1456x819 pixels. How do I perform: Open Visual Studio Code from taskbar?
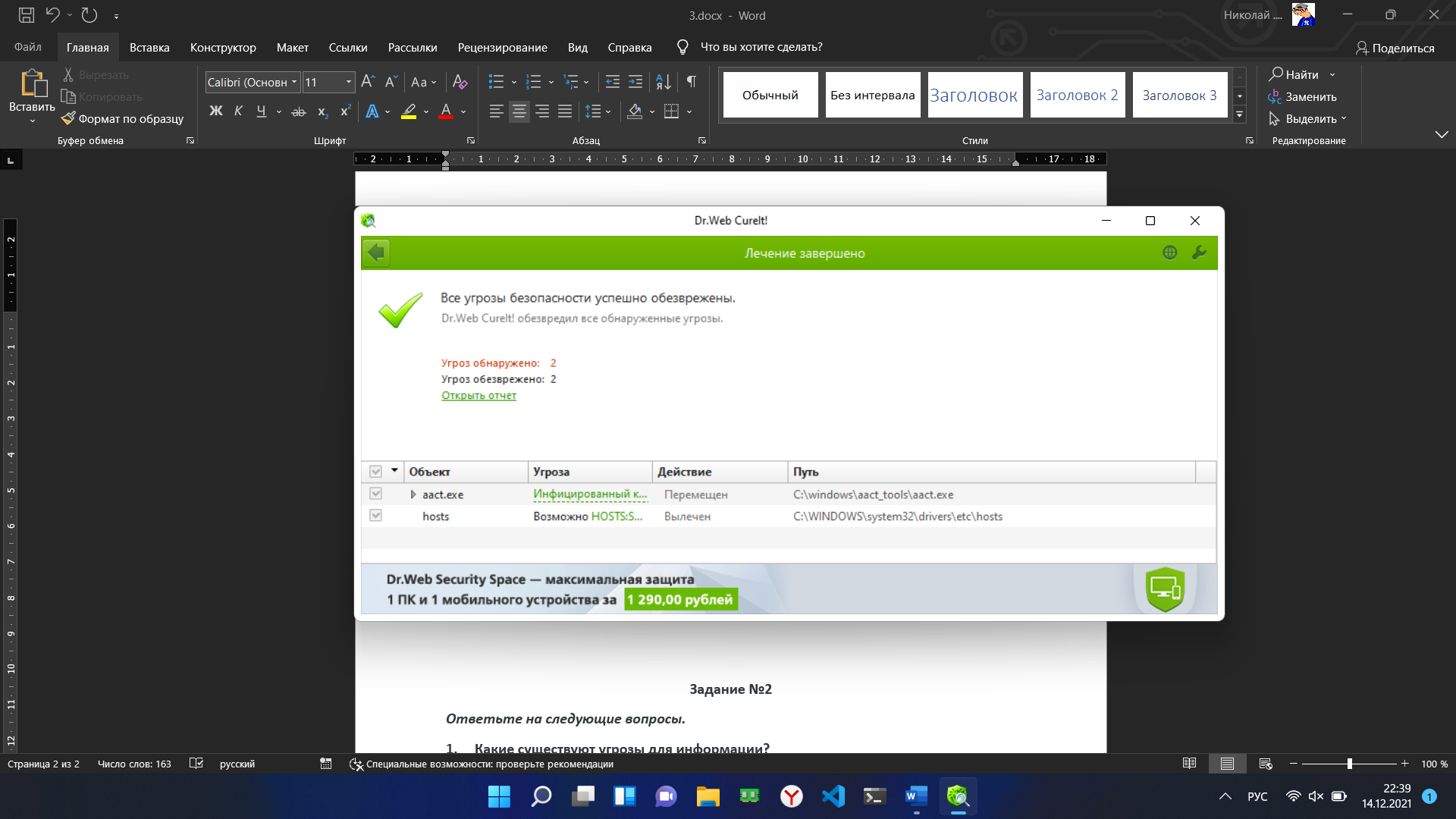tap(833, 796)
